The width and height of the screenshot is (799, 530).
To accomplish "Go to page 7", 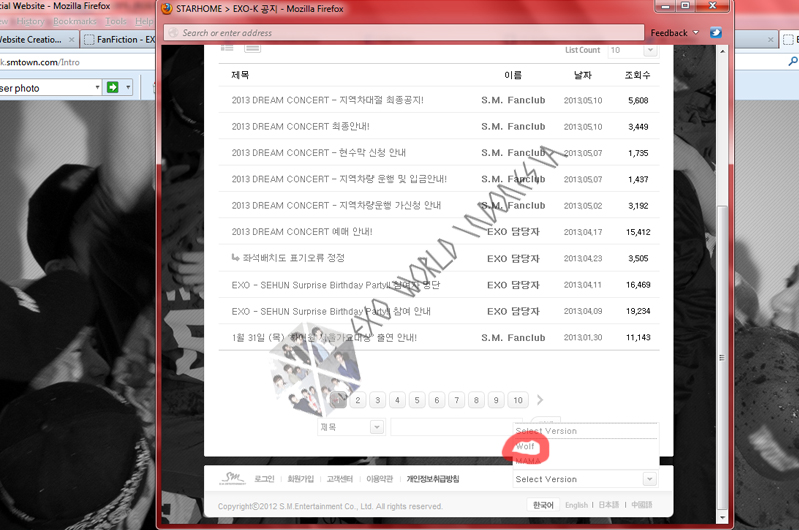I will (457, 400).
